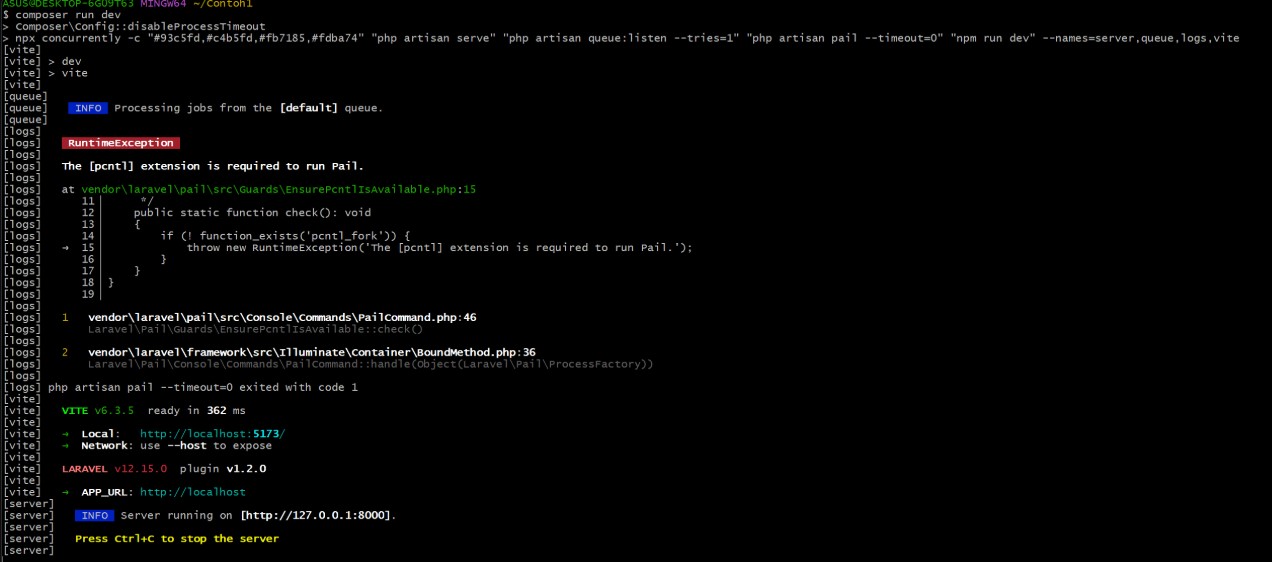Open the http://127.0.0.1:8000 server address
1272x562 pixels.
pyautogui.click(x=317, y=515)
